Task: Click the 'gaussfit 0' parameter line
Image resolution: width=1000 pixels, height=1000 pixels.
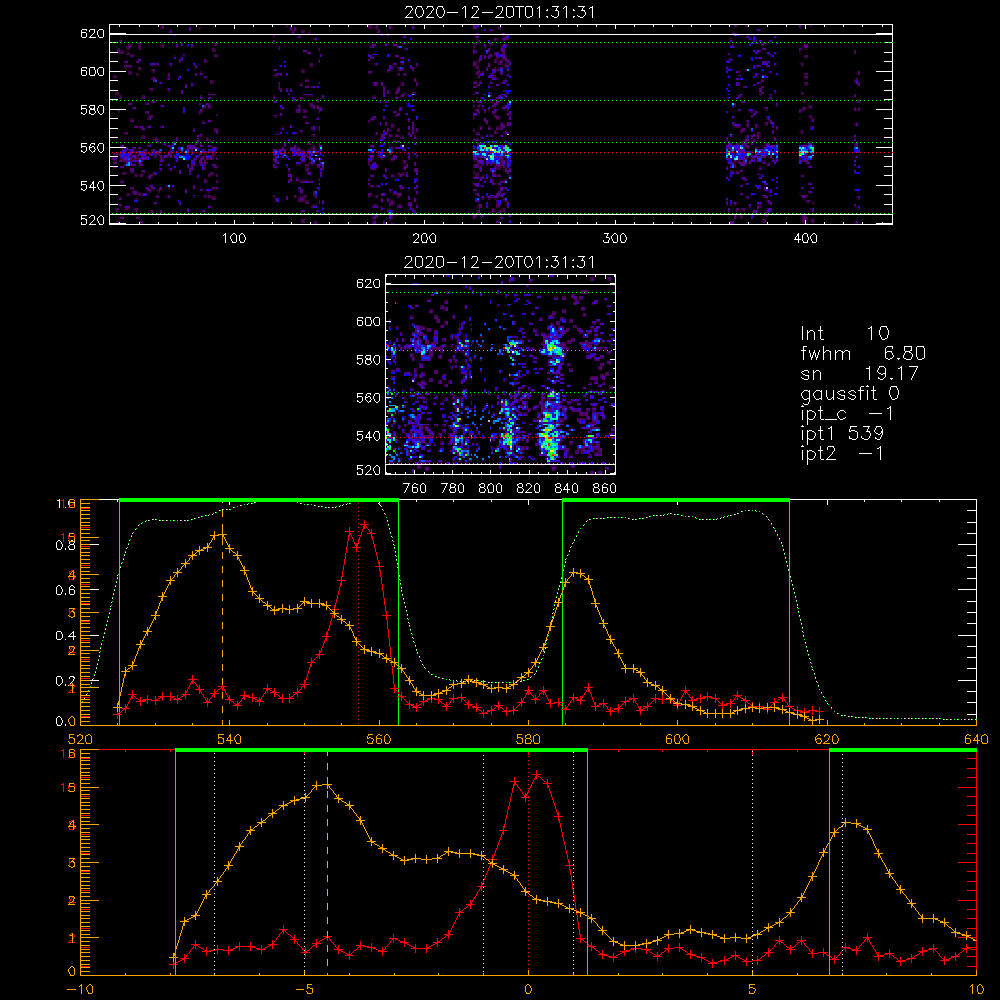Action: [x=849, y=393]
